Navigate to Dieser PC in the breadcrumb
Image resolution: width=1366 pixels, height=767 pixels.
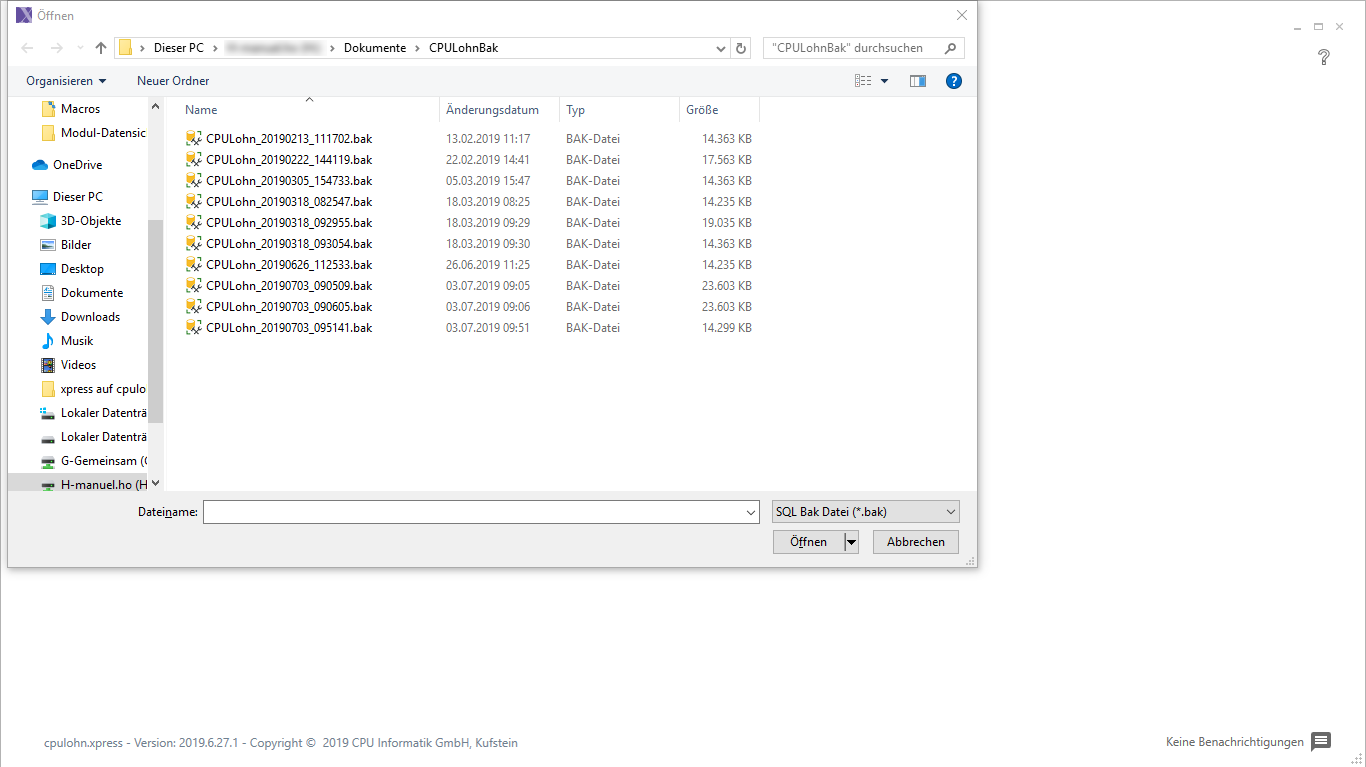(x=179, y=48)
